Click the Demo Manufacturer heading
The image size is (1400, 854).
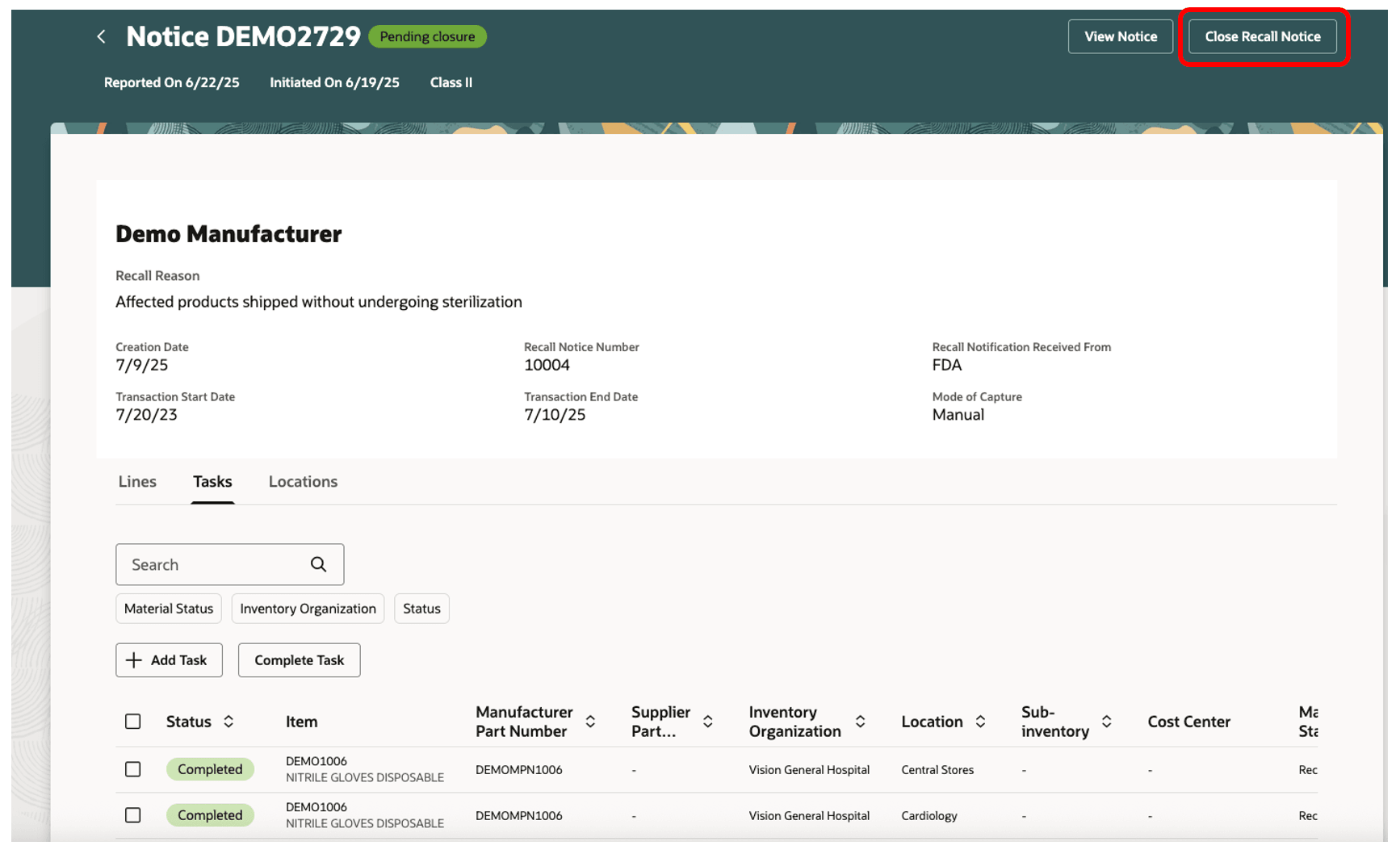(228, 234)
